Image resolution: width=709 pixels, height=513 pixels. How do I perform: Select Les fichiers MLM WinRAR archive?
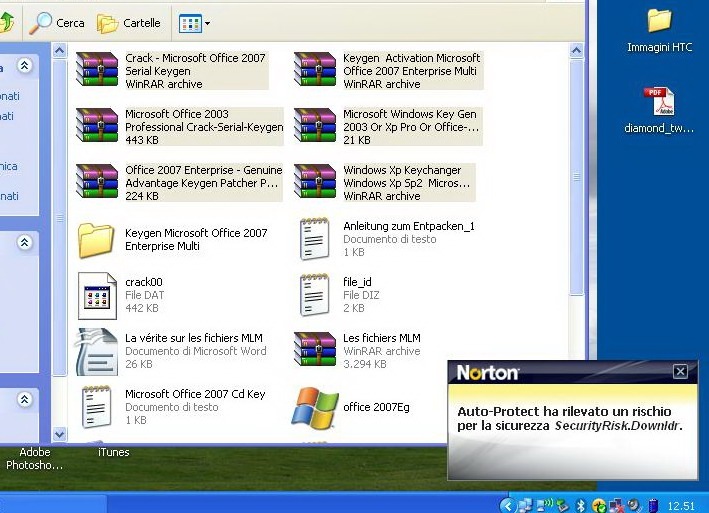(315, 351)
